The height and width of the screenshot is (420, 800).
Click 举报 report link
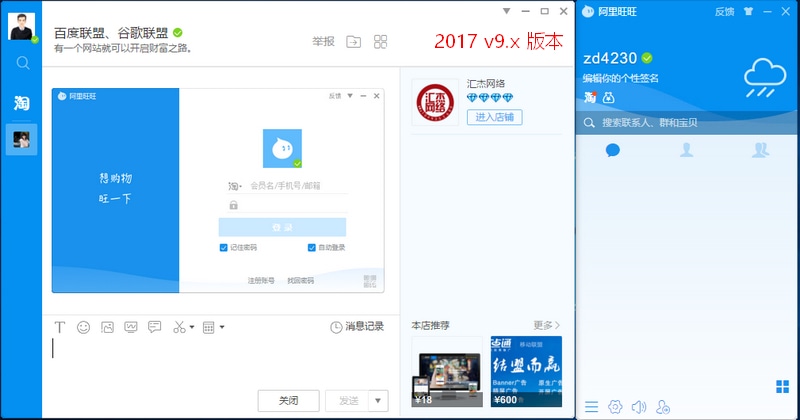(323, 42)
